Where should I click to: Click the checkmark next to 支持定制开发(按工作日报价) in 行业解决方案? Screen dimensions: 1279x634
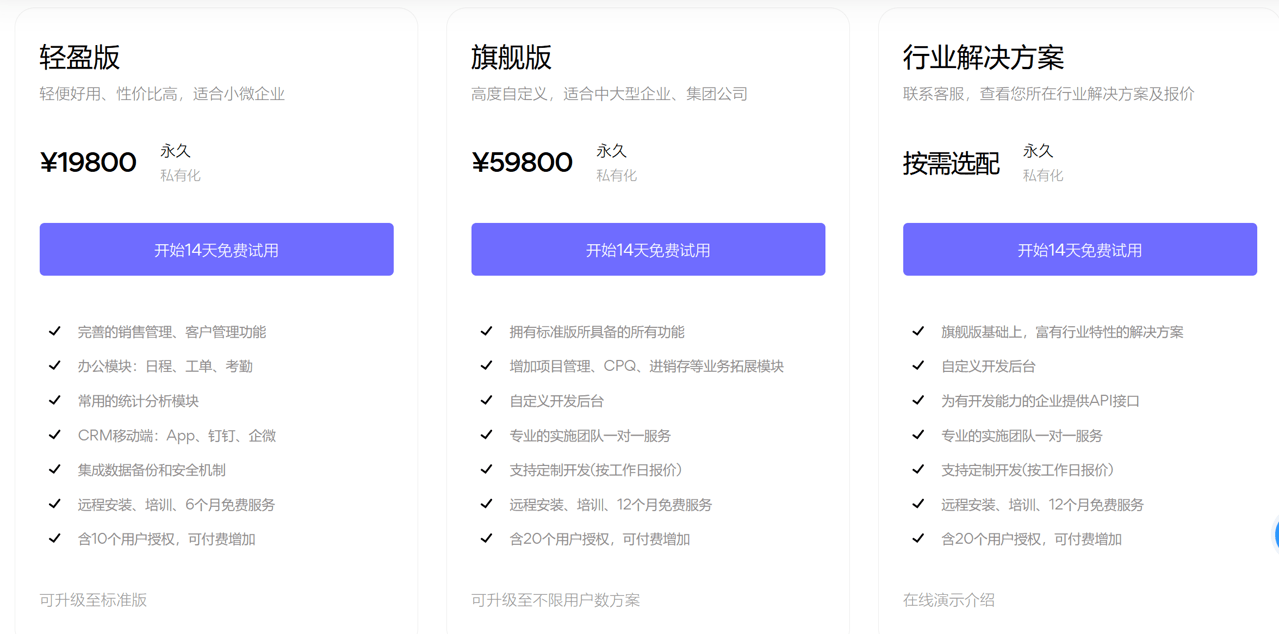[917, 470]
